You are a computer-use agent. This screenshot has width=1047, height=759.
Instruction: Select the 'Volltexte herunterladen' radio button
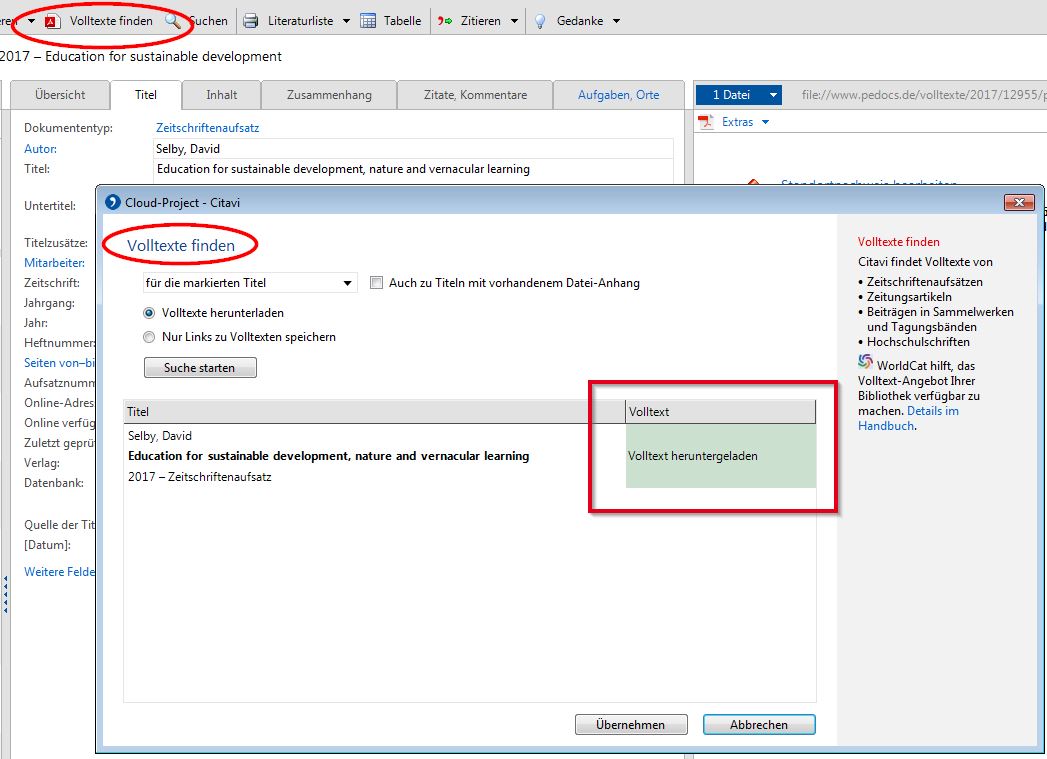coord(149,313)
